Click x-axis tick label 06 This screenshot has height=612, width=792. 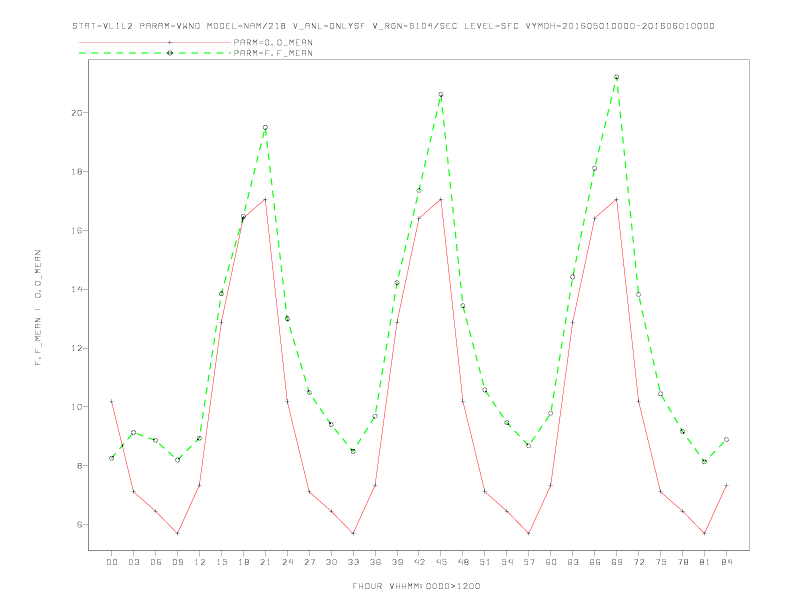click(156, 562)
